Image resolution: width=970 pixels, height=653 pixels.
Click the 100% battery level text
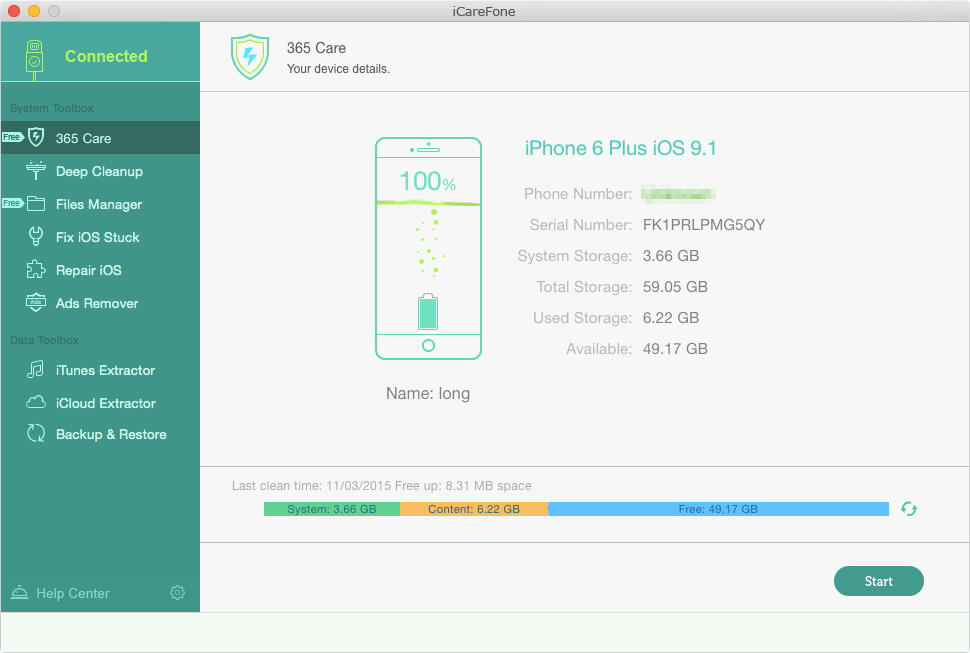tap(427, 181)
